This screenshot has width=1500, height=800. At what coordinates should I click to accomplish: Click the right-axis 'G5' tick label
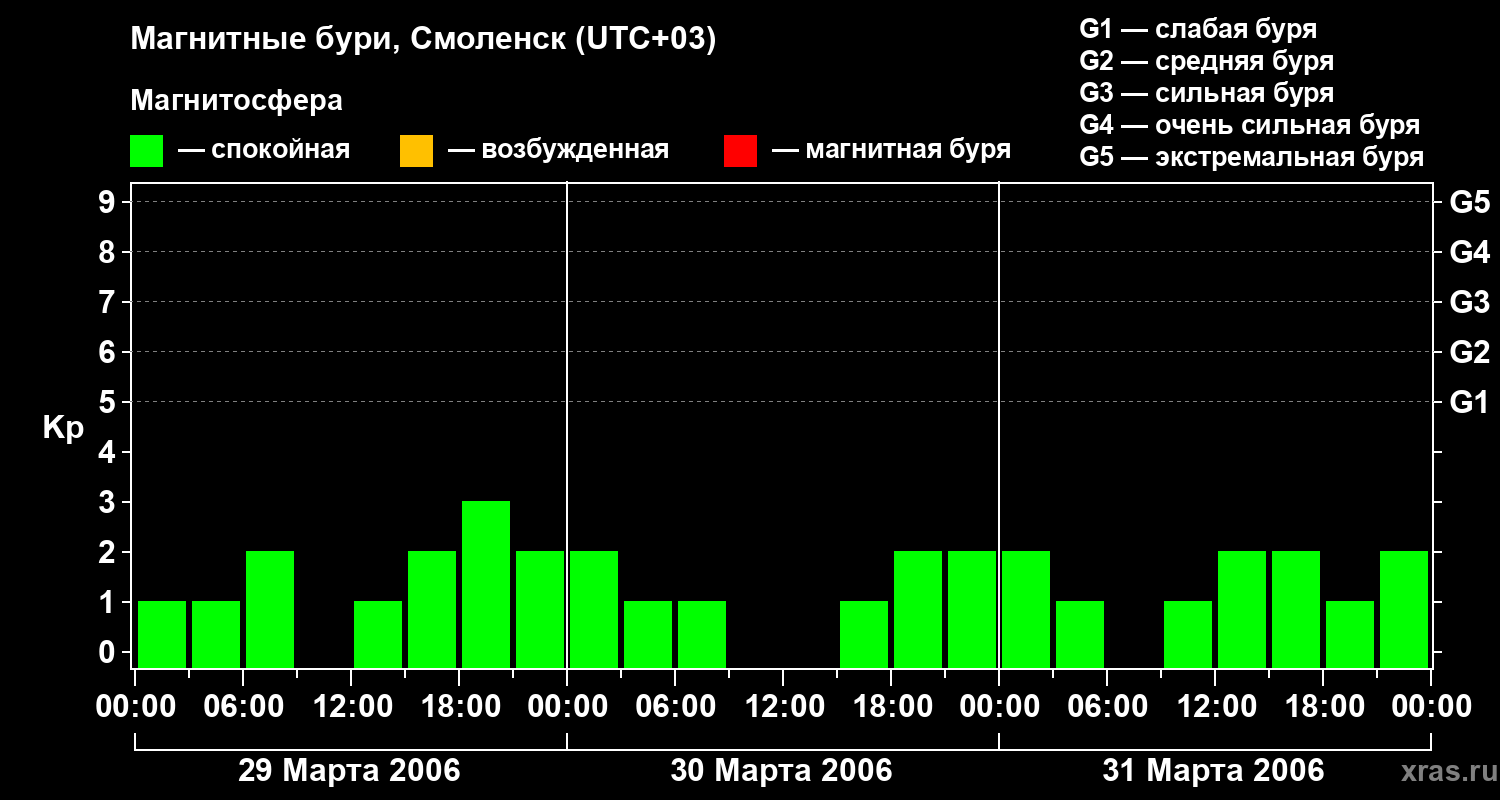[1469, 202]
